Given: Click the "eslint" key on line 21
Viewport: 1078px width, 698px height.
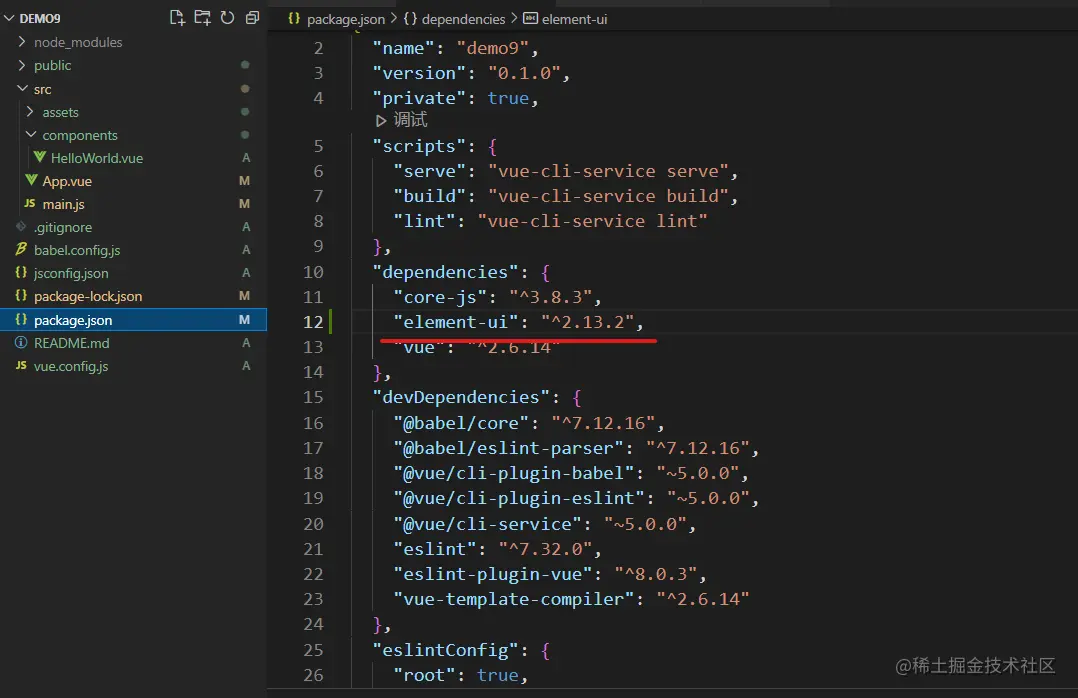Looking at the screenshot, I should [x=434, y=549].
